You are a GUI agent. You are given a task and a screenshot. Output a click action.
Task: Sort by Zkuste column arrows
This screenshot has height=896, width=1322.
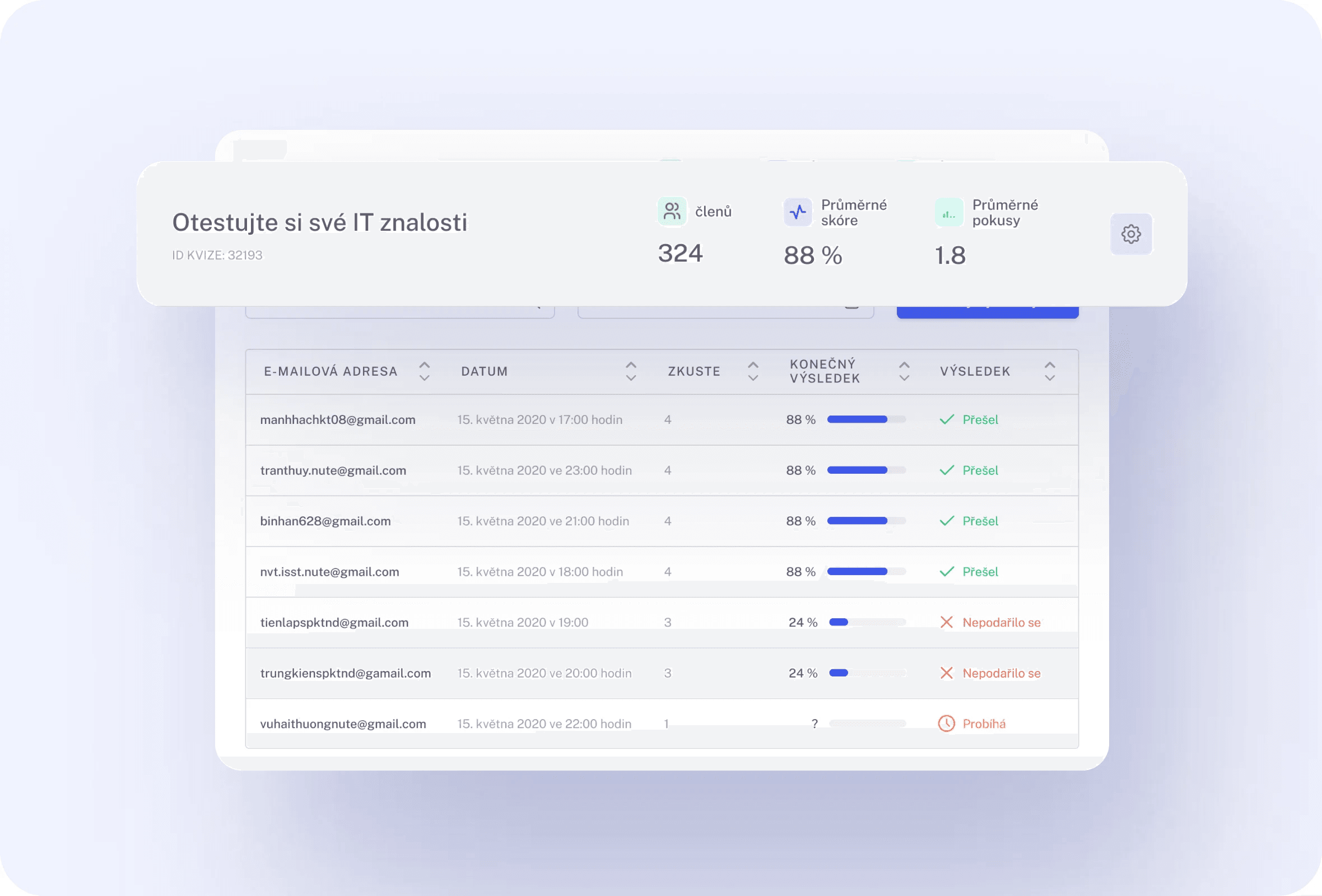[x=753, y=371]
